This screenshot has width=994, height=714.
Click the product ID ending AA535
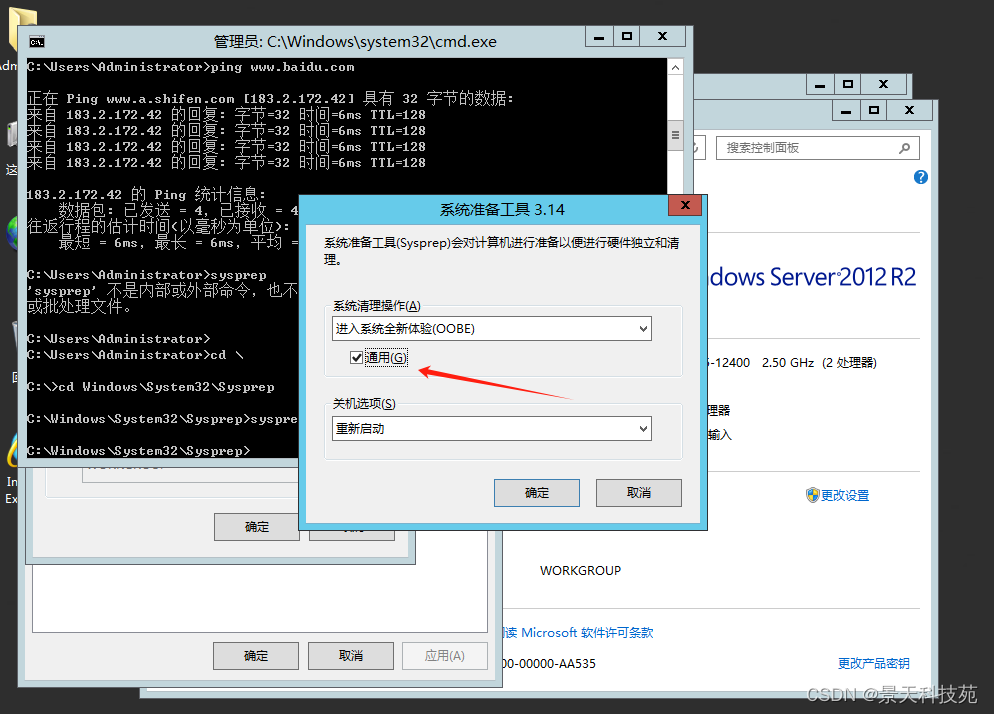(x=550, y=664)
